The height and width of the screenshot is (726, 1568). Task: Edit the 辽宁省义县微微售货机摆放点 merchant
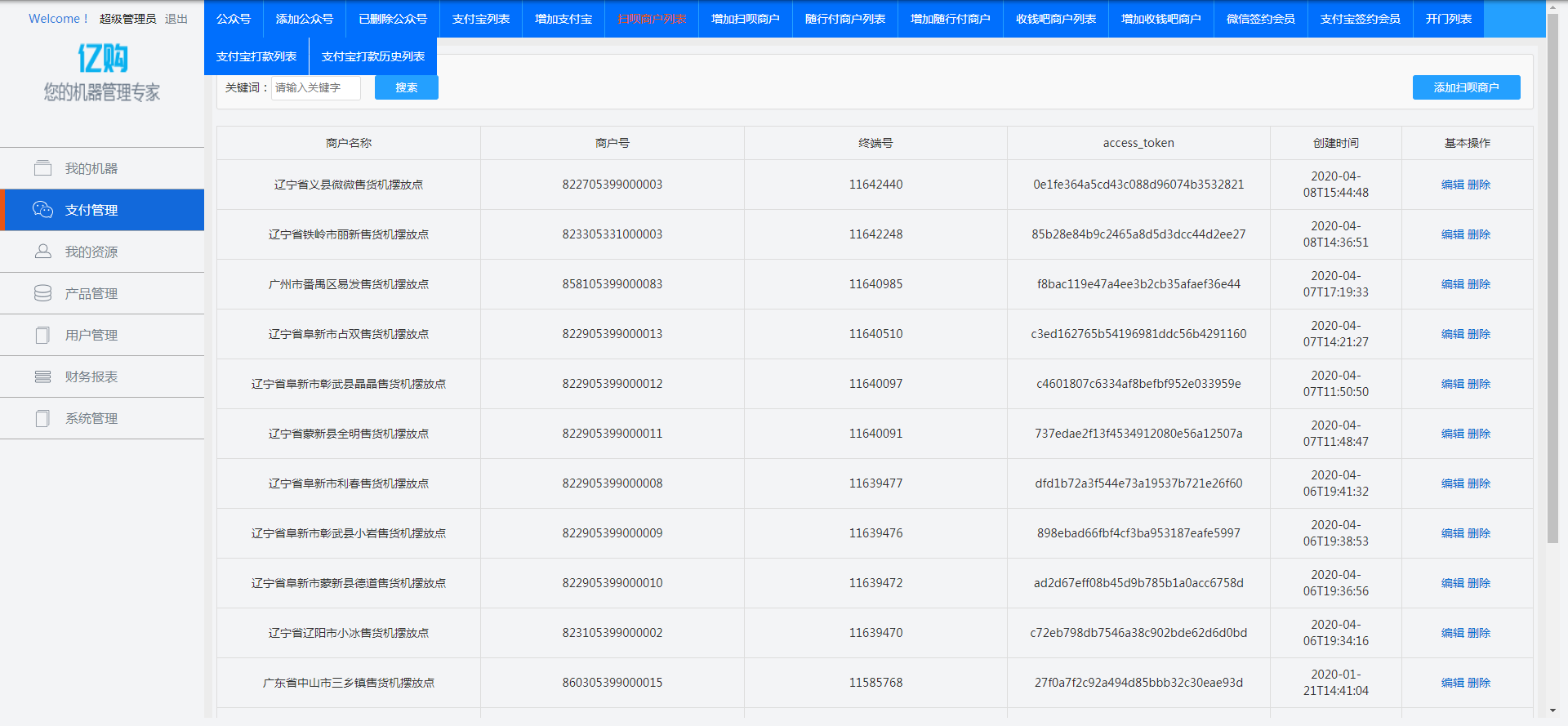tap(1452, 185)
